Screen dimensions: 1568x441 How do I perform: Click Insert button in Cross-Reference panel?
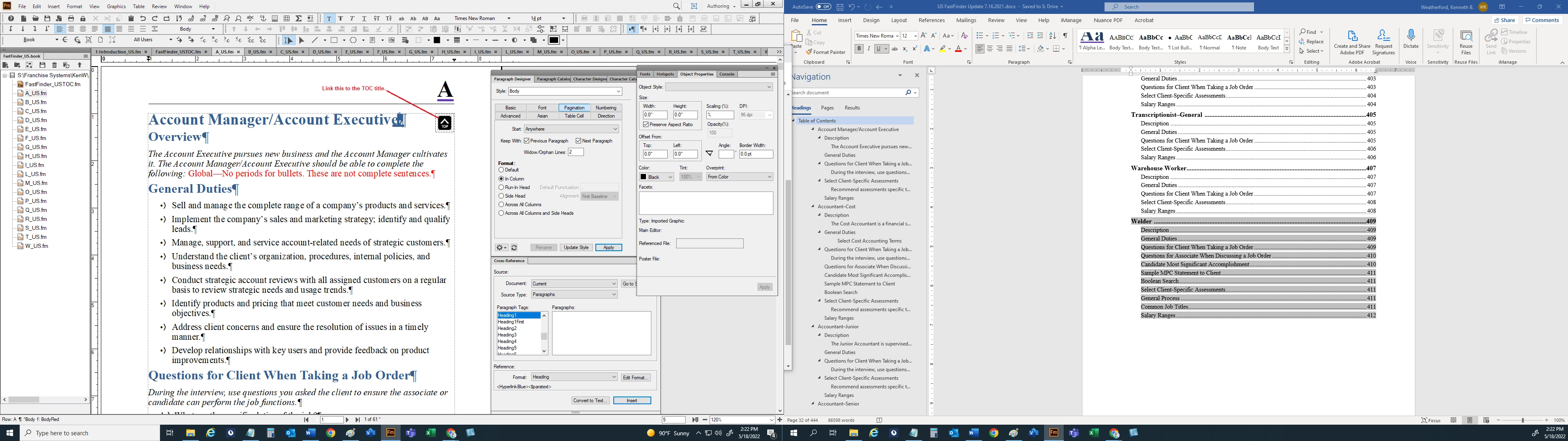click(632, 400)
